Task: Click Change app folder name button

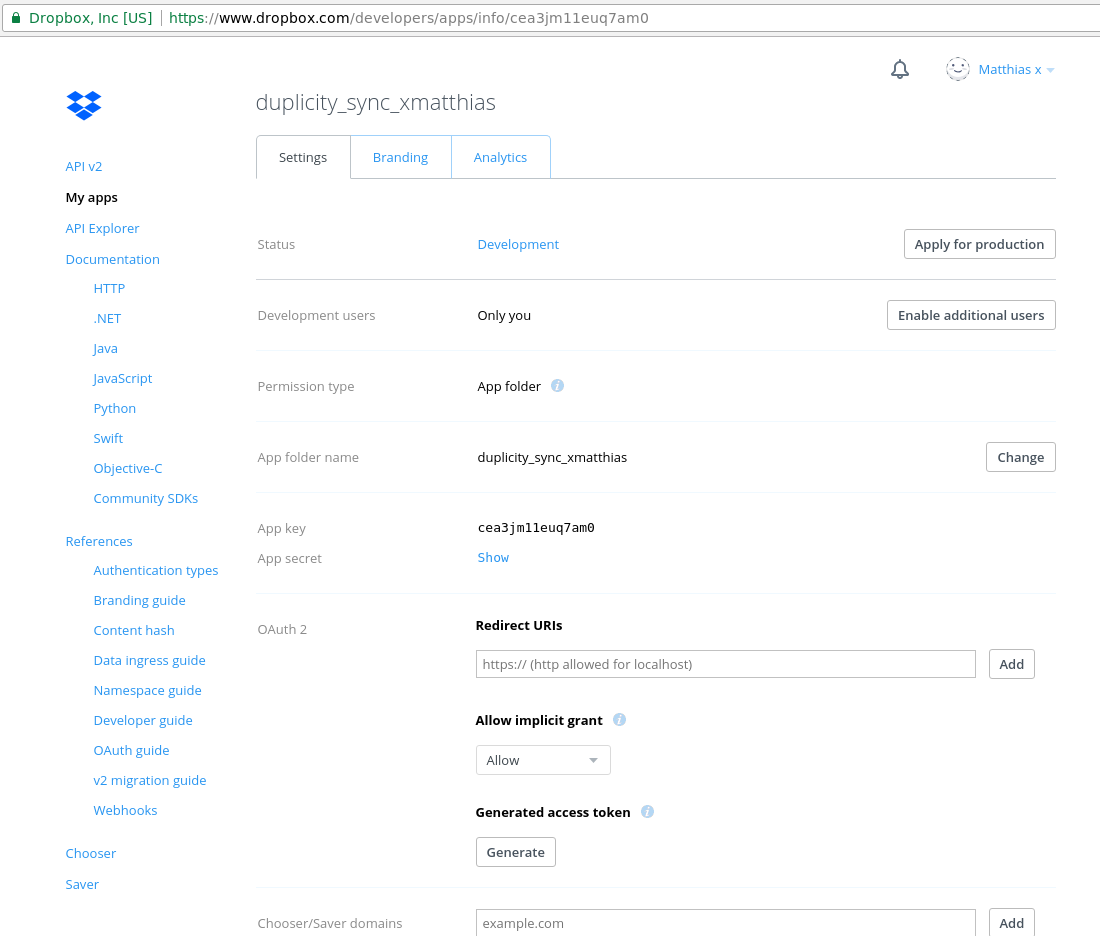Action: 1021,457
